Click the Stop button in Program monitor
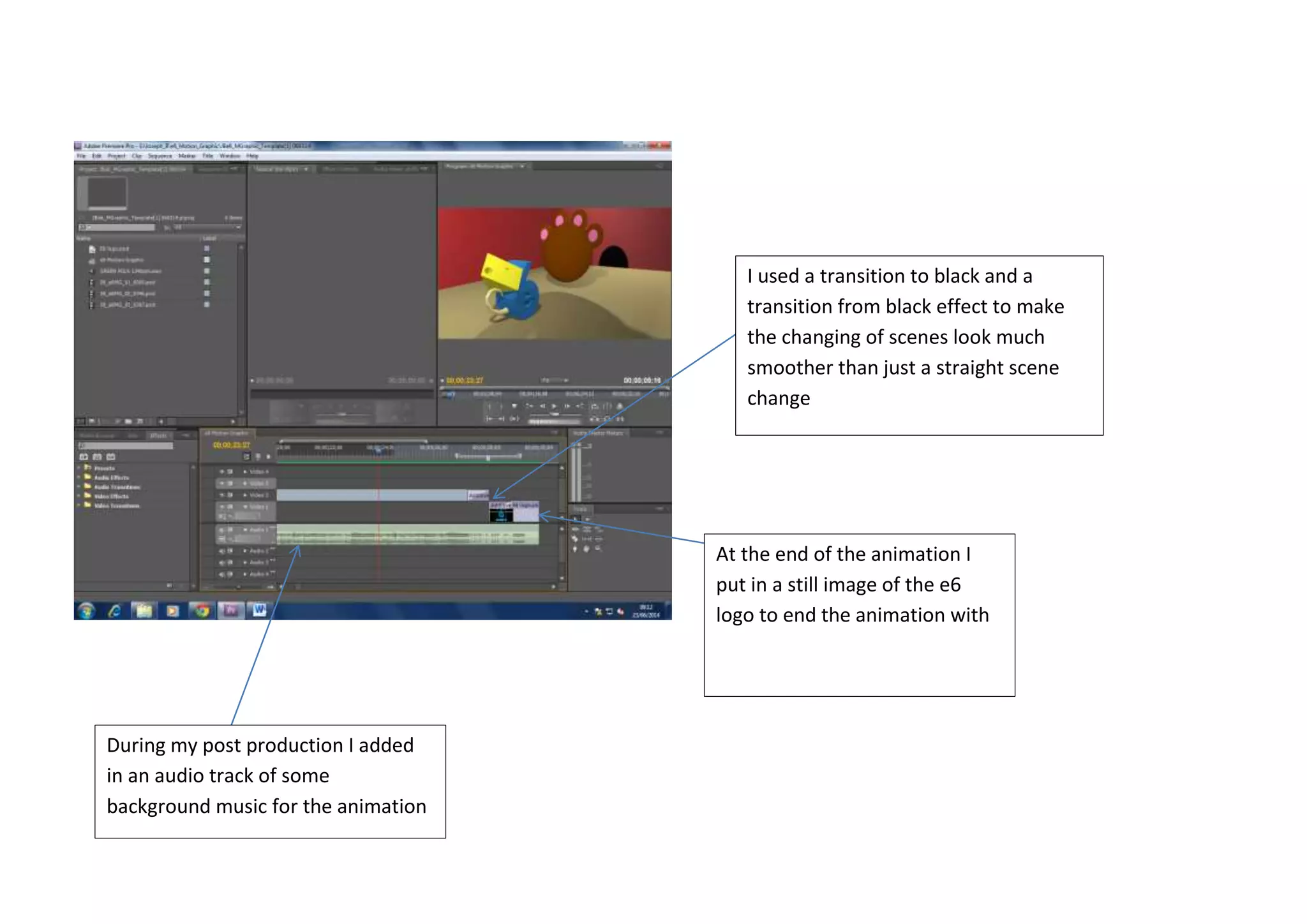 pyautogui.click(x=514, y=406)
